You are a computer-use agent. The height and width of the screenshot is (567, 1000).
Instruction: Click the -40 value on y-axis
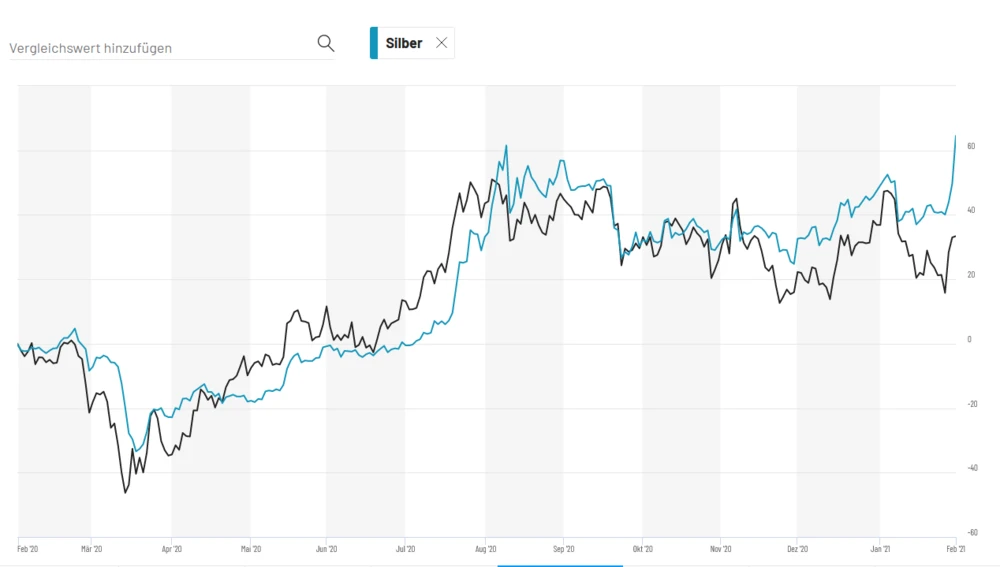(x=969, y=468)
